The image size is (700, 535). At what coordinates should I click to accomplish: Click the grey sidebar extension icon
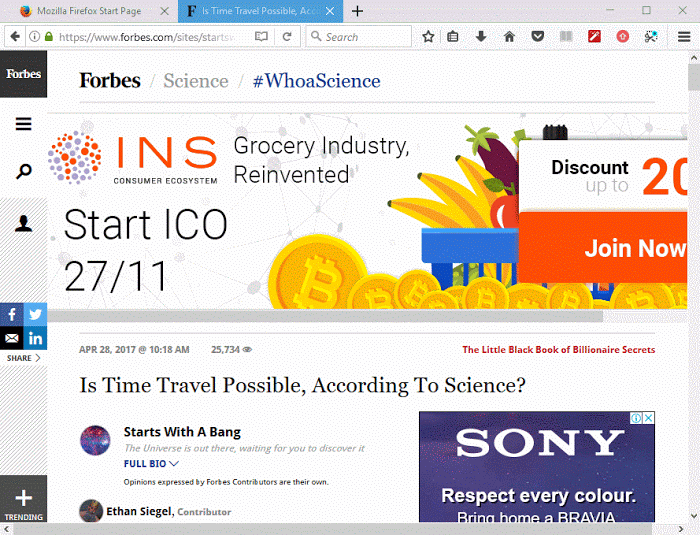566,37
